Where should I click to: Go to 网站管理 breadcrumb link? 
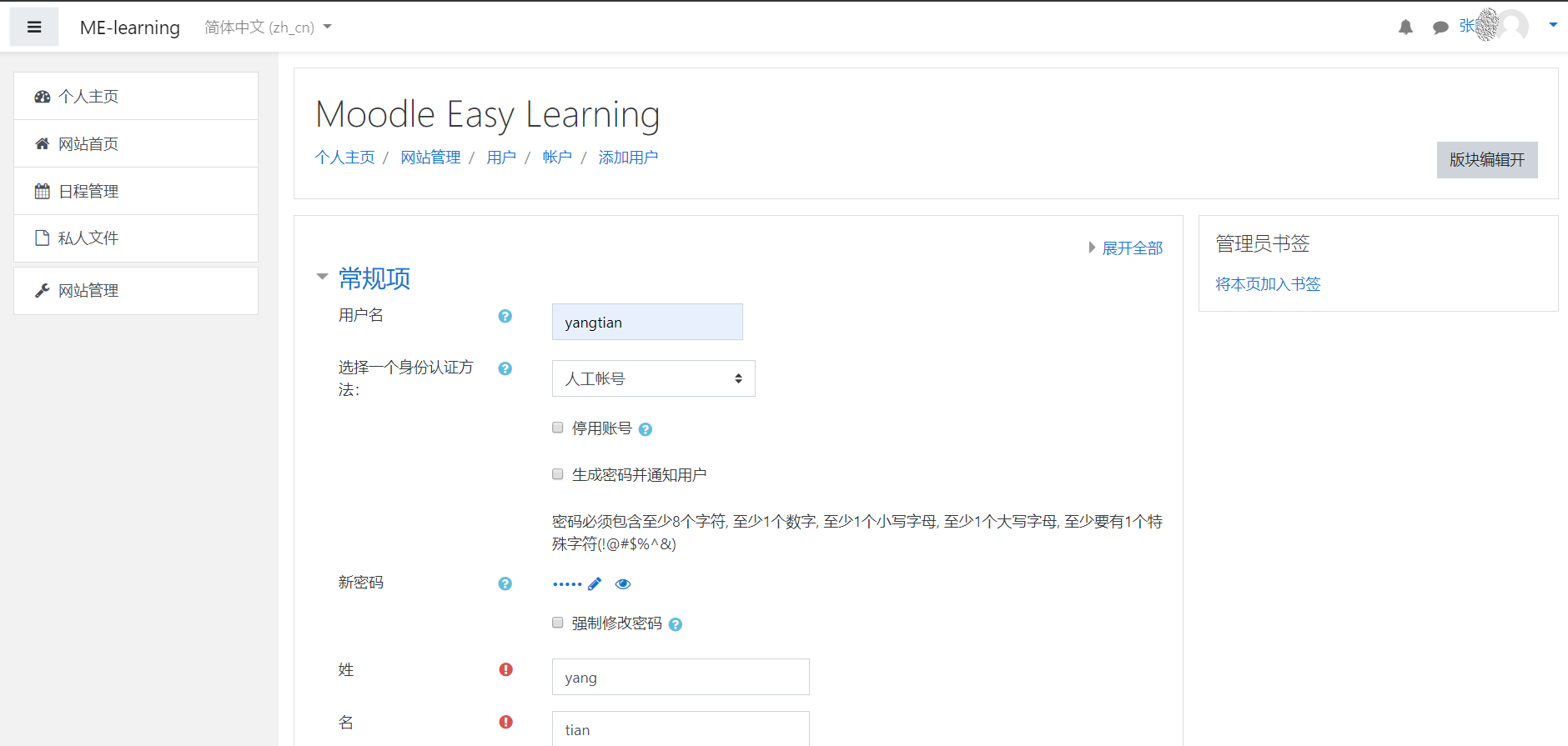click(x=430, y=158)
